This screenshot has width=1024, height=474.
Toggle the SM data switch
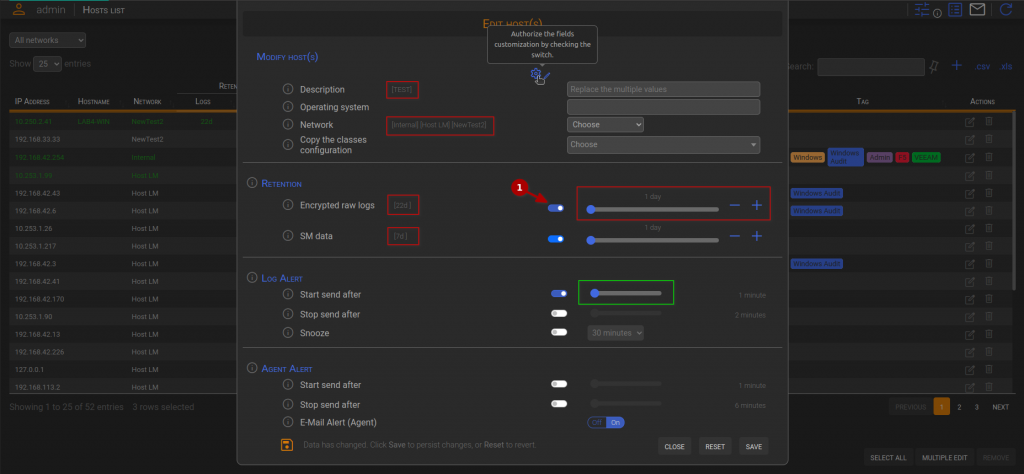pyautogui.click(x=556, y=239)
